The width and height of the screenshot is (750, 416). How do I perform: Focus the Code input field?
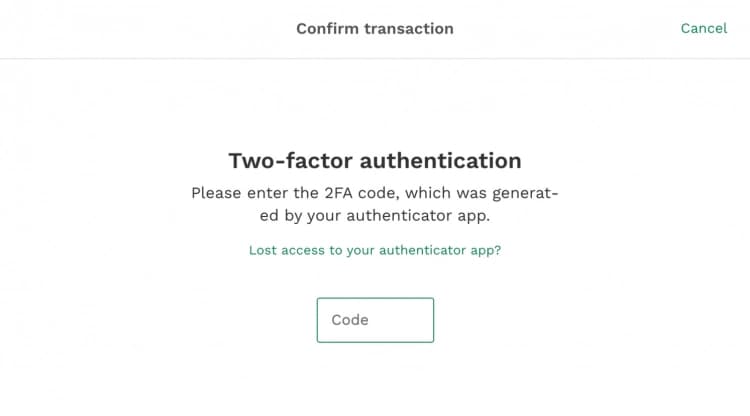pos(375,320)
